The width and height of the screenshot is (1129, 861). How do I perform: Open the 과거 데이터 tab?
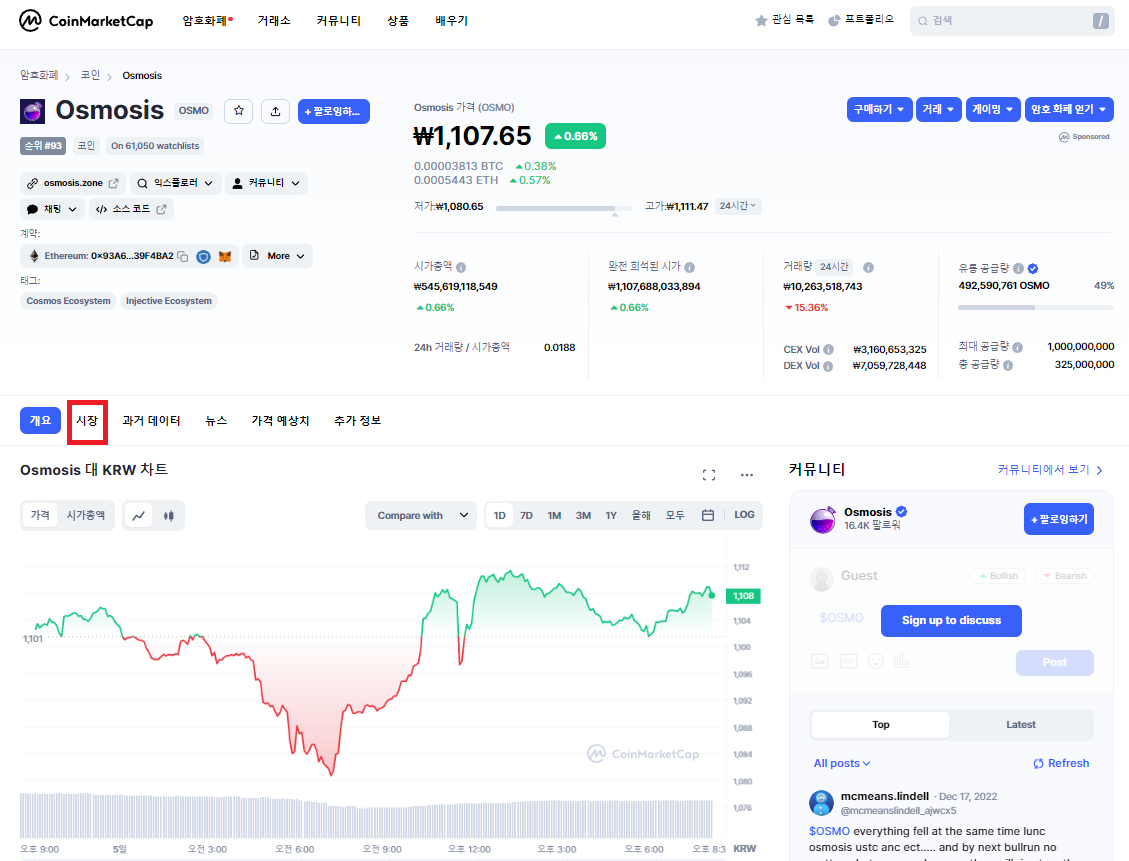151,421
